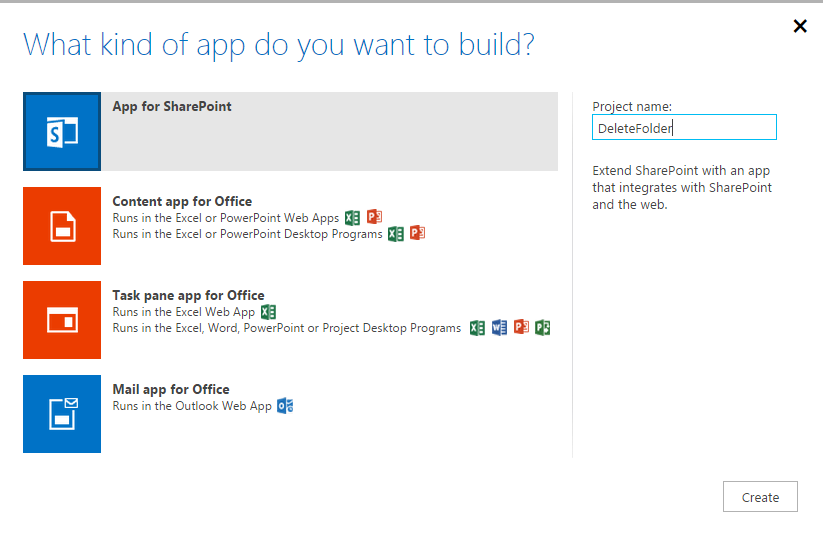The width and height of the screenshot is (823, 534).
Task: Select the 'Task pane app for Office' heading
Action: 188,295
